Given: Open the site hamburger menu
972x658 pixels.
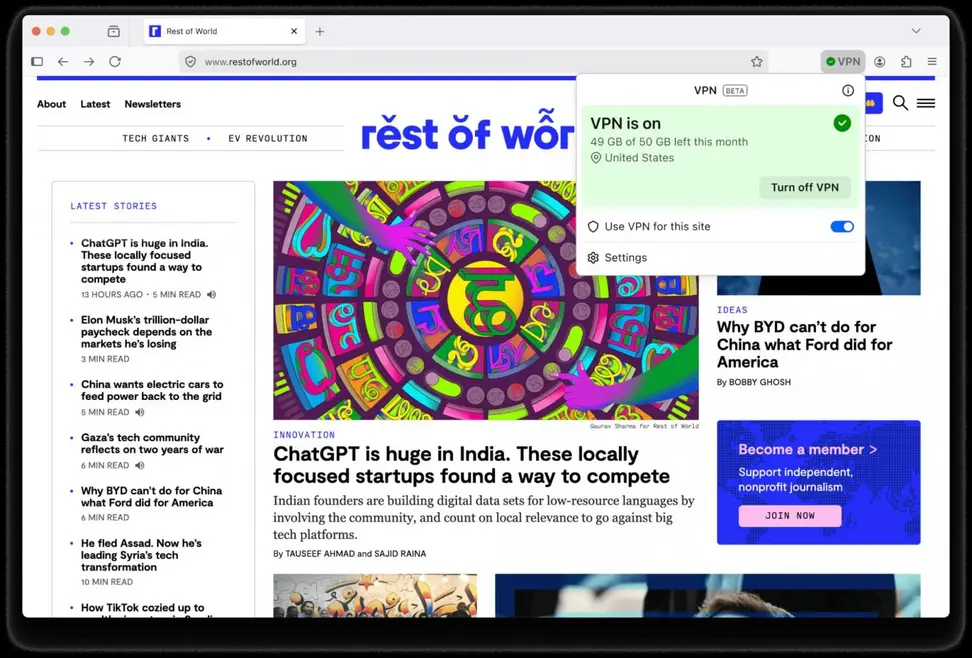Looking at the screenshot, I should (x=926, y=103).
